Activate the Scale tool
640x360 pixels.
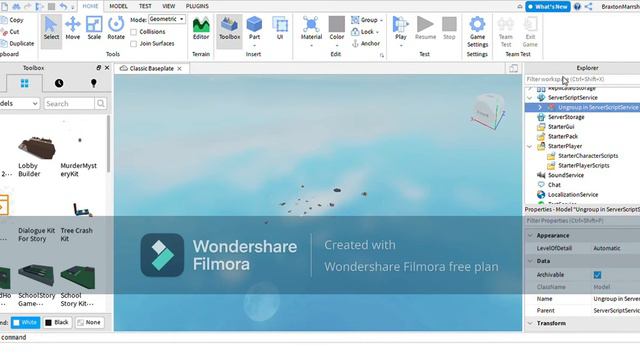click(x=94, y=29)
